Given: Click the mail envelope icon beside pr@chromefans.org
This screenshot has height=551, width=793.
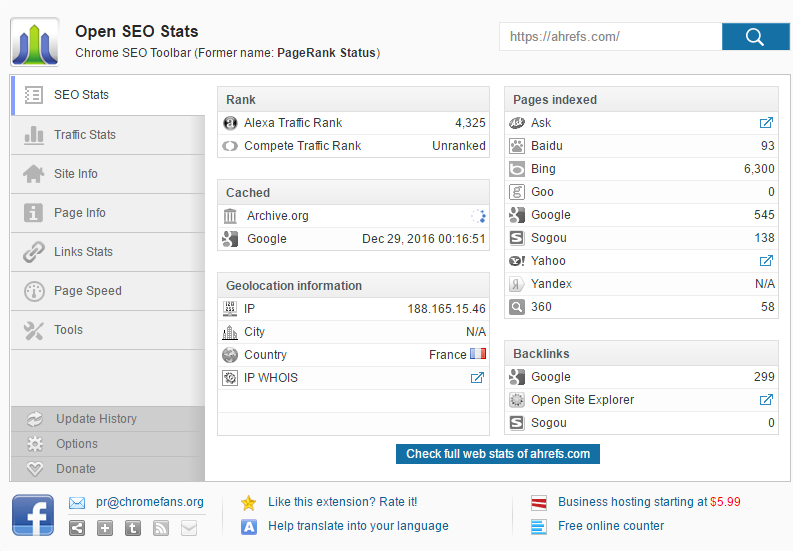Looking at the screenshot, I should pyautogui.click(x=77, y=503).
